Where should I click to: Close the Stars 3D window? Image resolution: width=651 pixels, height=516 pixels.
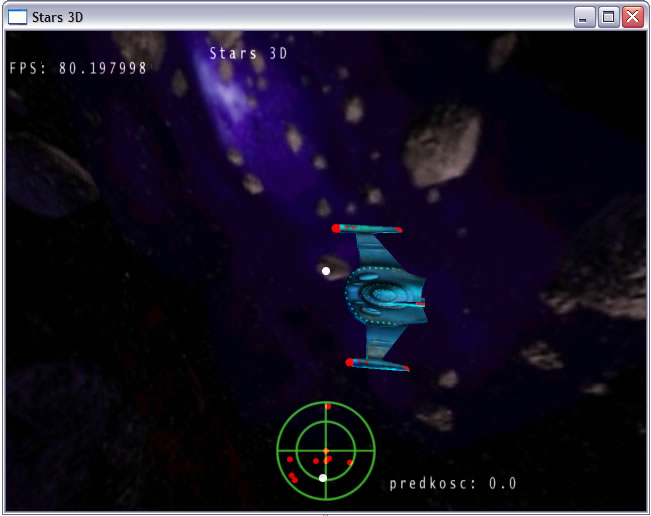tap(633, 17)
